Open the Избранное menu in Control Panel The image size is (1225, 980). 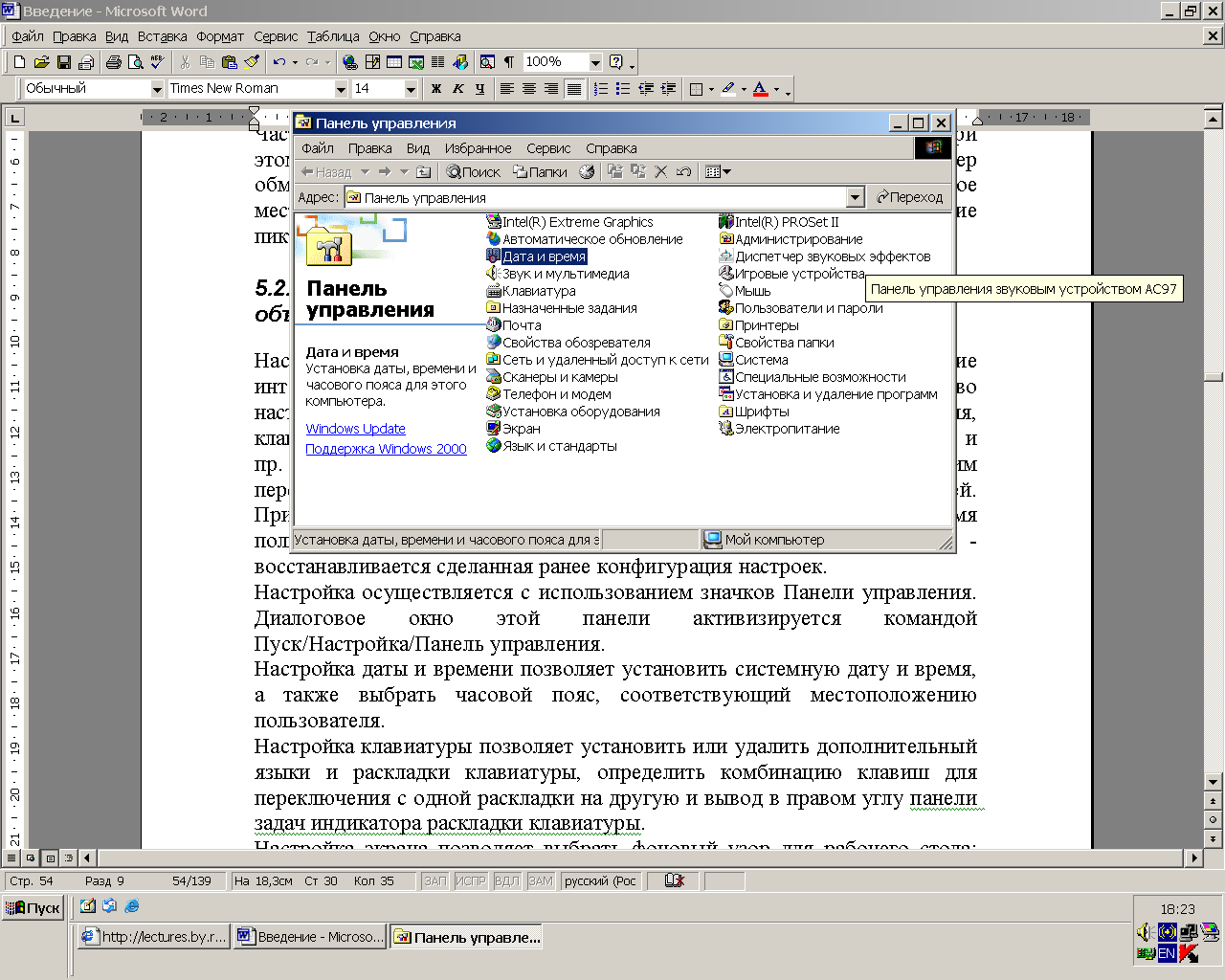tap(478, 148)
